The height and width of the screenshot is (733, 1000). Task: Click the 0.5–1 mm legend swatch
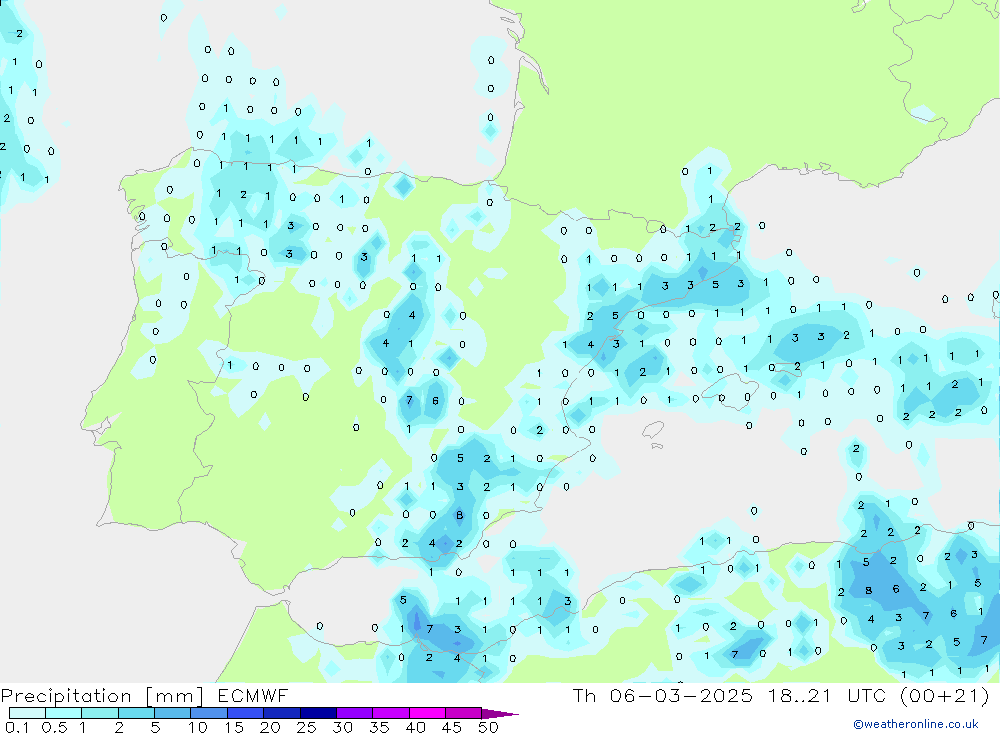(64, 713)
